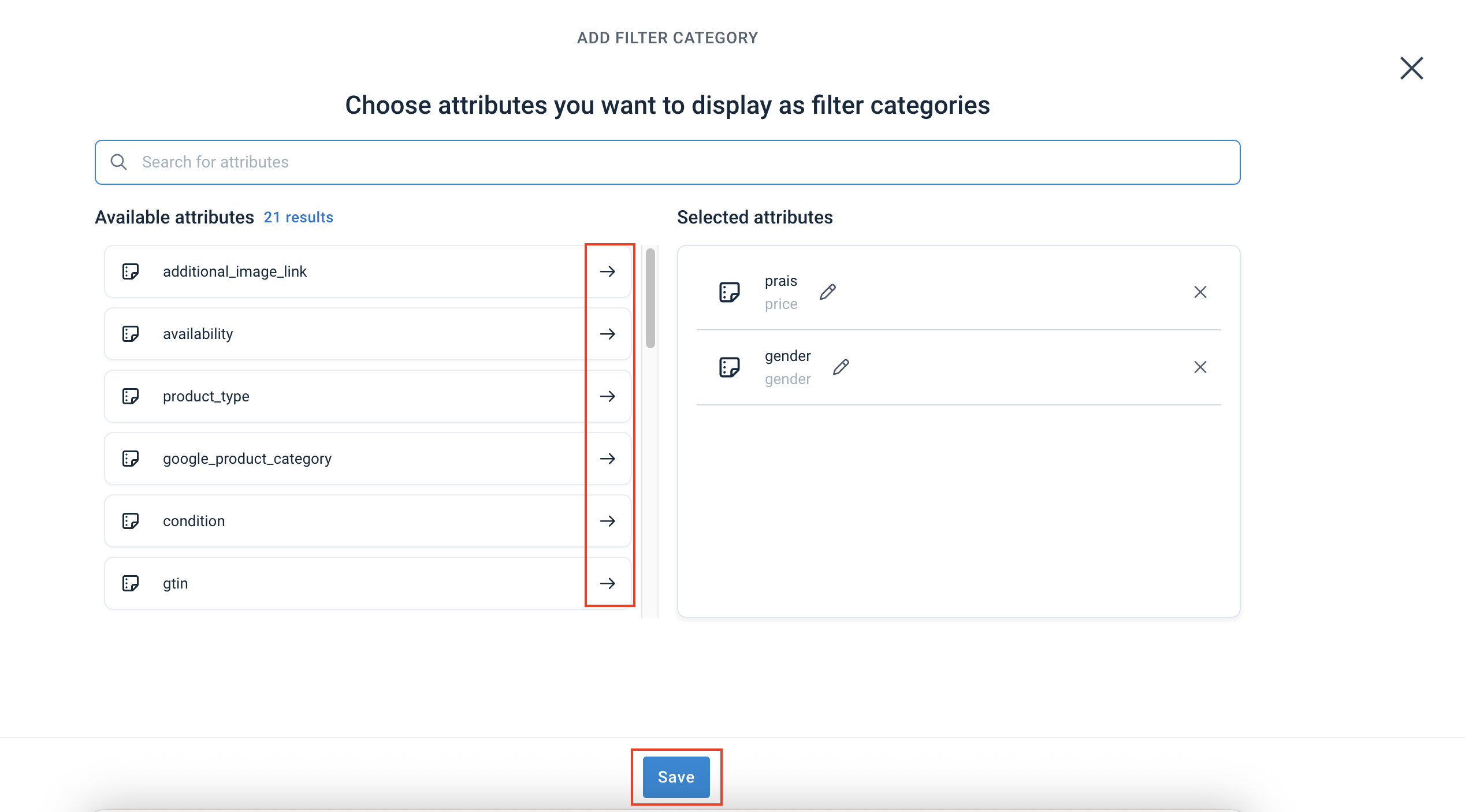The image size is (1465, 812).
Task: Add condition using its arrow
Action: pos(608,521)
